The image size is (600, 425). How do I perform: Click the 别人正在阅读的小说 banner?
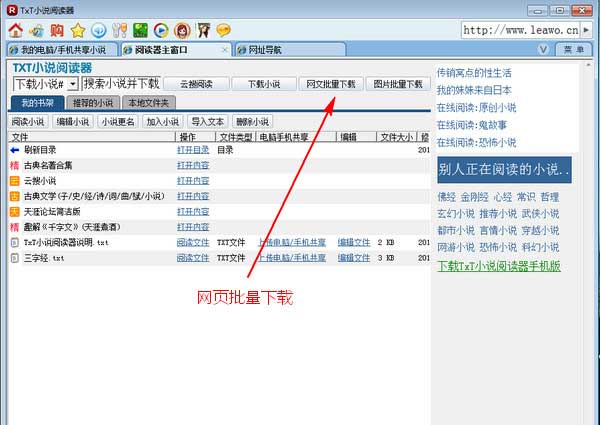tap(504, 169)
